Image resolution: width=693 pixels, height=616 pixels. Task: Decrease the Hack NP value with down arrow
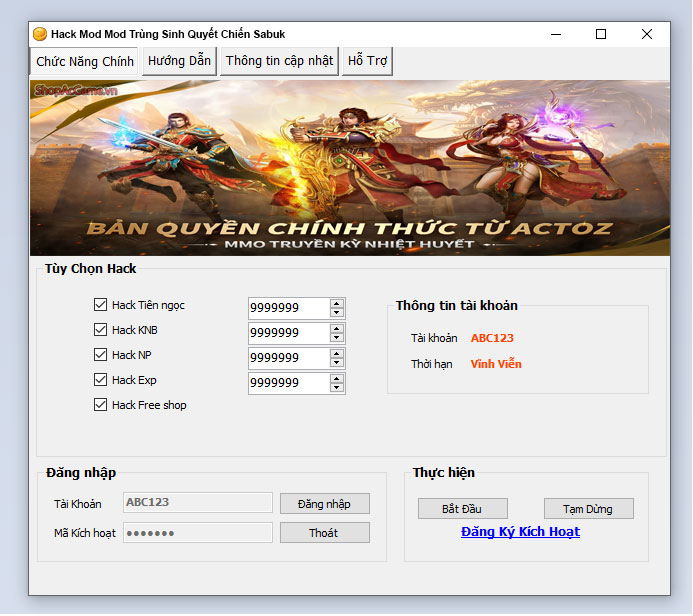[337, 363]
